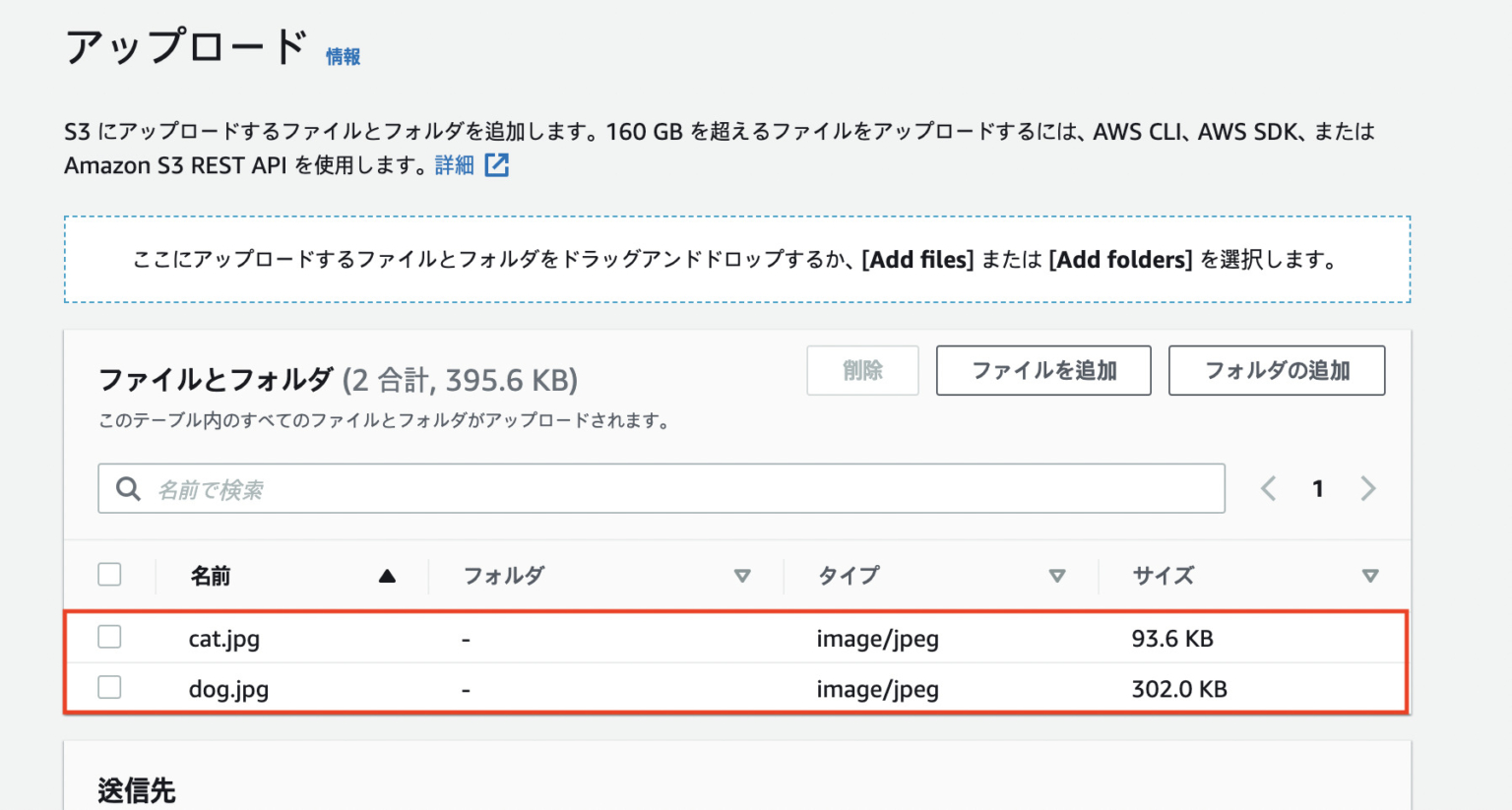Select page 1 in the pagination control
Screen dimensions: 1512x810
coord(1317,488)
